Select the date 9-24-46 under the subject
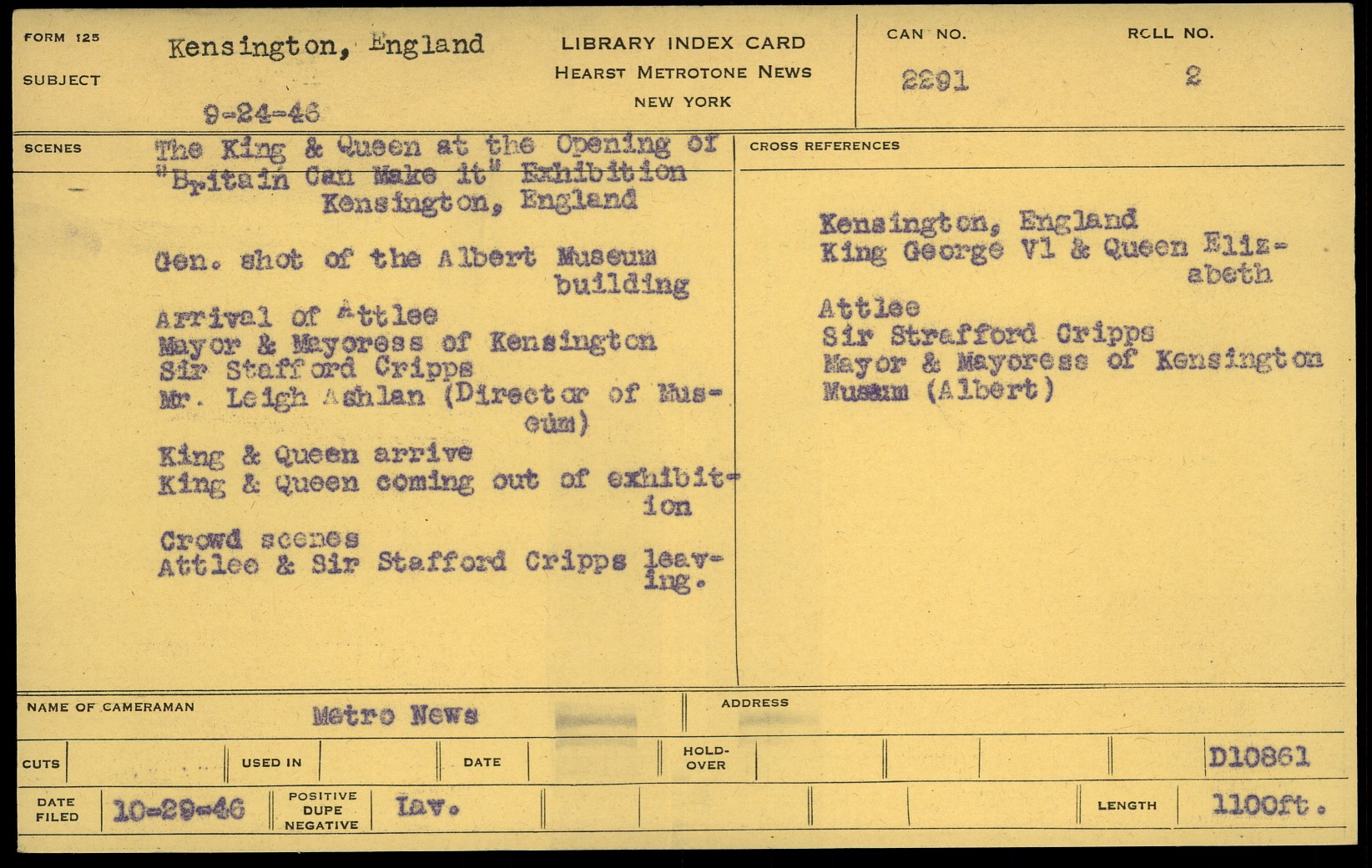The height and width of the screenshot is (868, 1372). click(261, 114)
